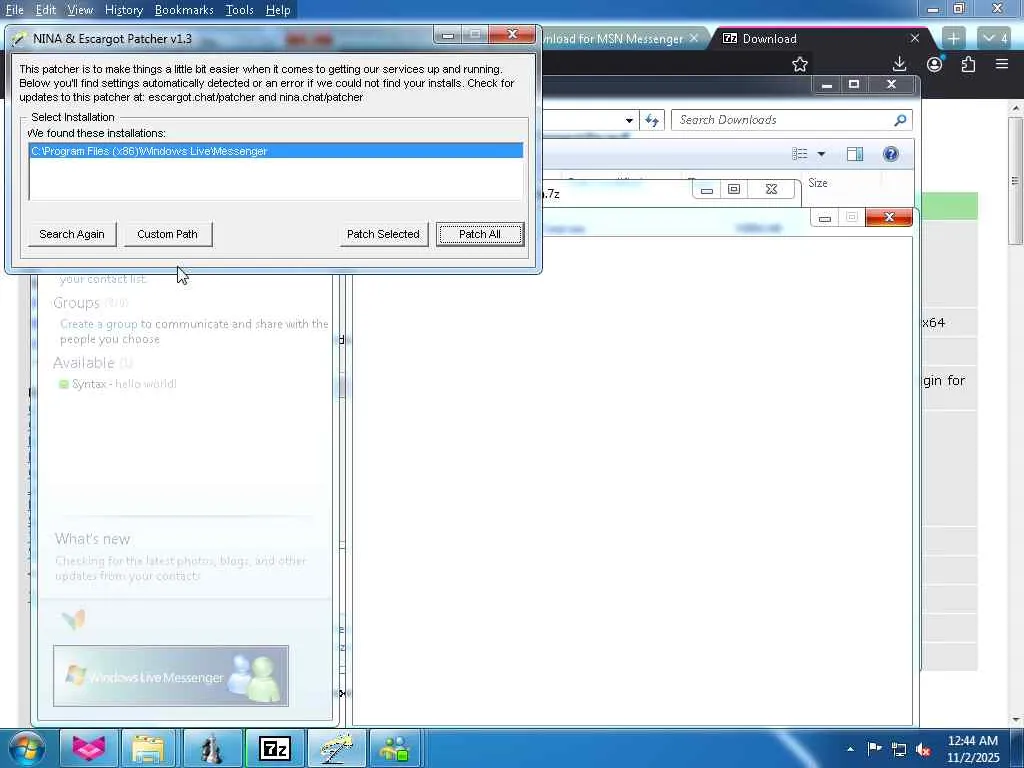Open the Help menu
1024x768 pixels.
point(278,10)
